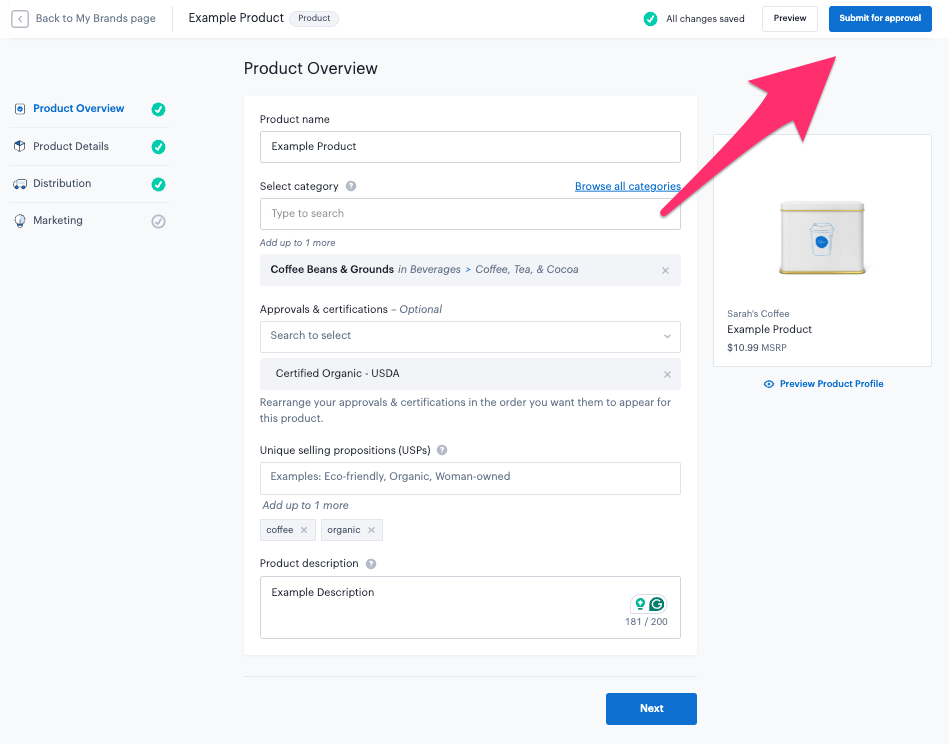Click the back arrow icon near My Brands
The image size is (949, 744).
click(20, 19)
